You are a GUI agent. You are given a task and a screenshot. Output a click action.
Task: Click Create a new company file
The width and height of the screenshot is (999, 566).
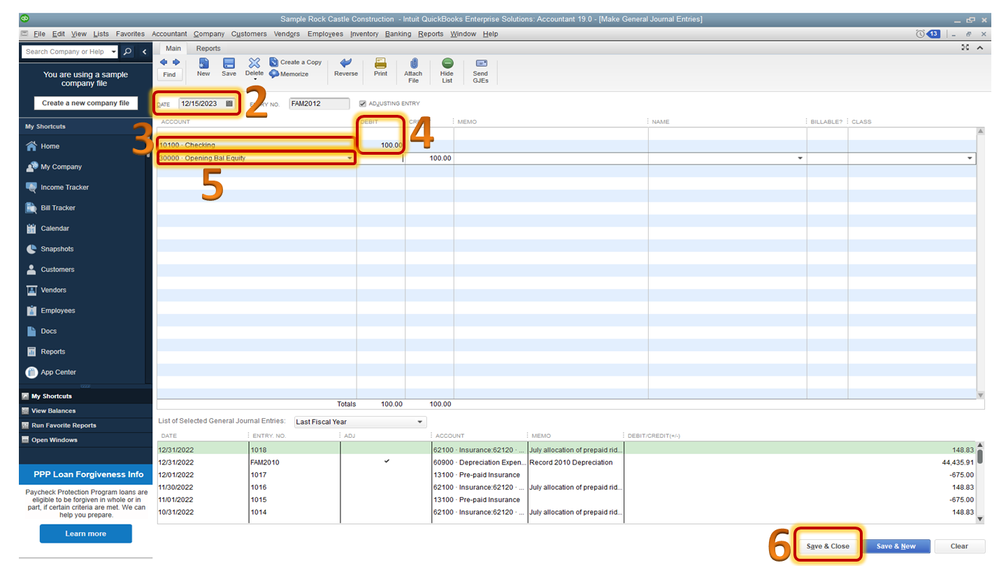click(x=85, y=103)
